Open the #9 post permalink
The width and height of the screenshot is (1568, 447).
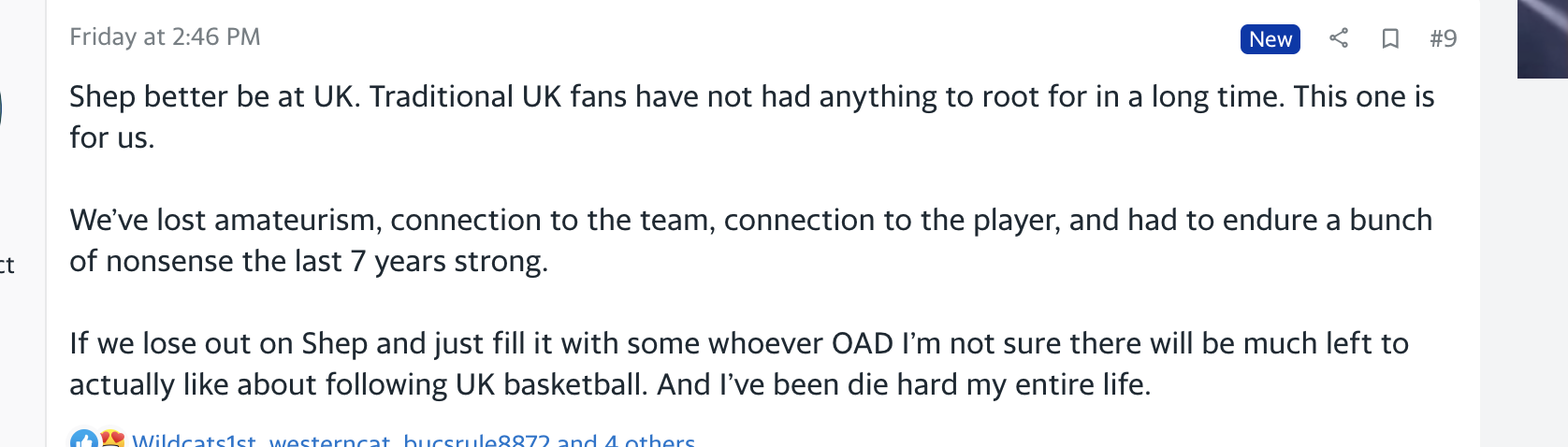[x=1443, y=38]
